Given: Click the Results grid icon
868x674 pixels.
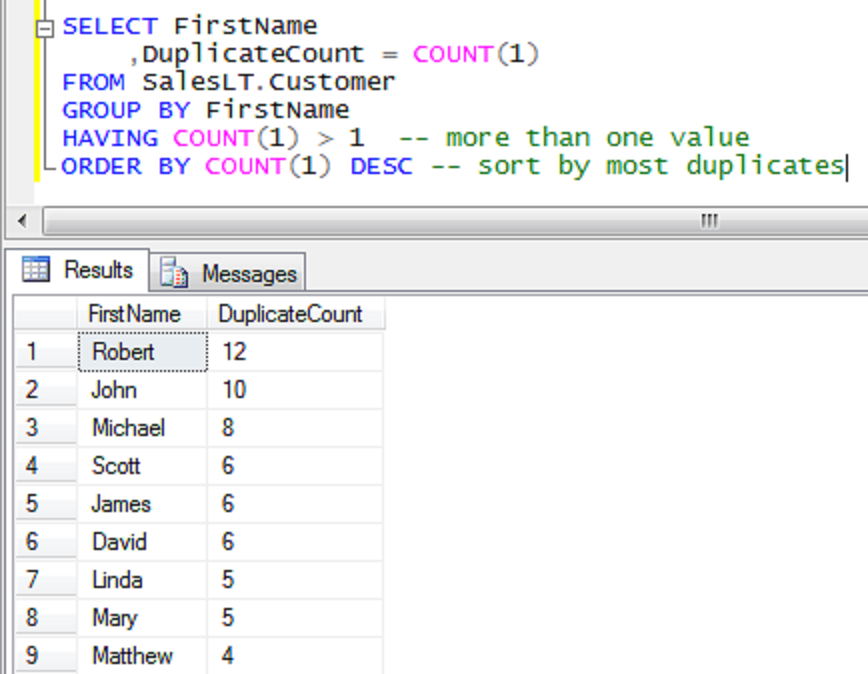Looking at the screenshot, I should pyautogui.click(x=35, y=268).
